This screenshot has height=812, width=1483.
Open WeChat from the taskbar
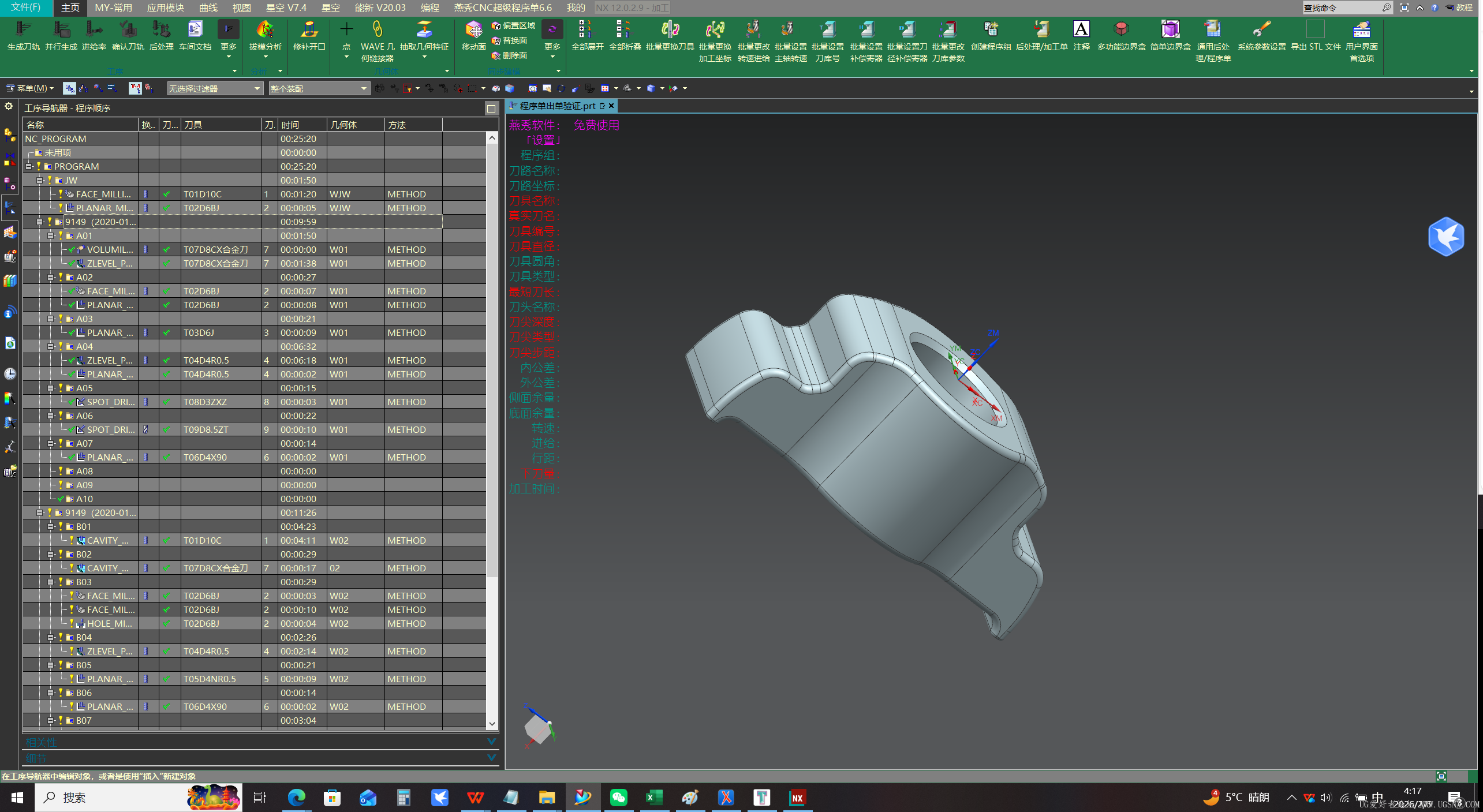click(x=618, y=798)
